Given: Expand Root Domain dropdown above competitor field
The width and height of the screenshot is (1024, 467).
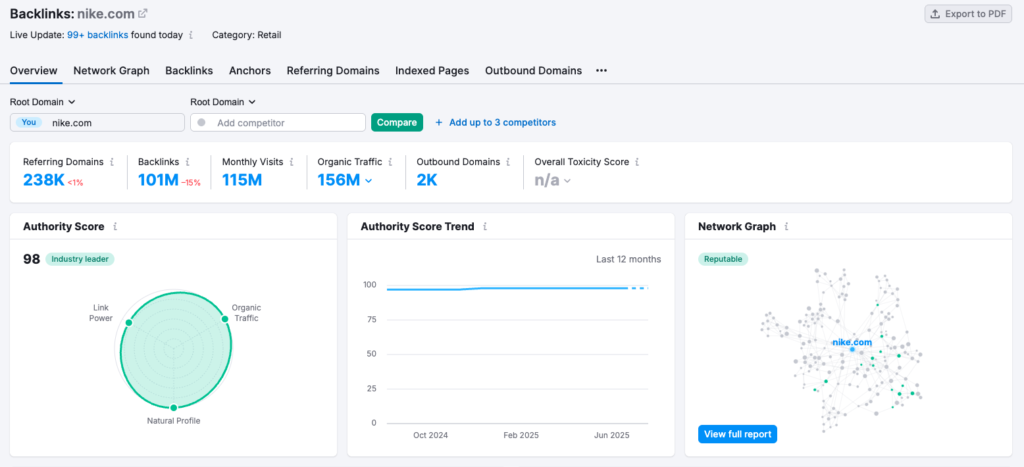Looking at the screenshot, I should click(x=223, y=102).
